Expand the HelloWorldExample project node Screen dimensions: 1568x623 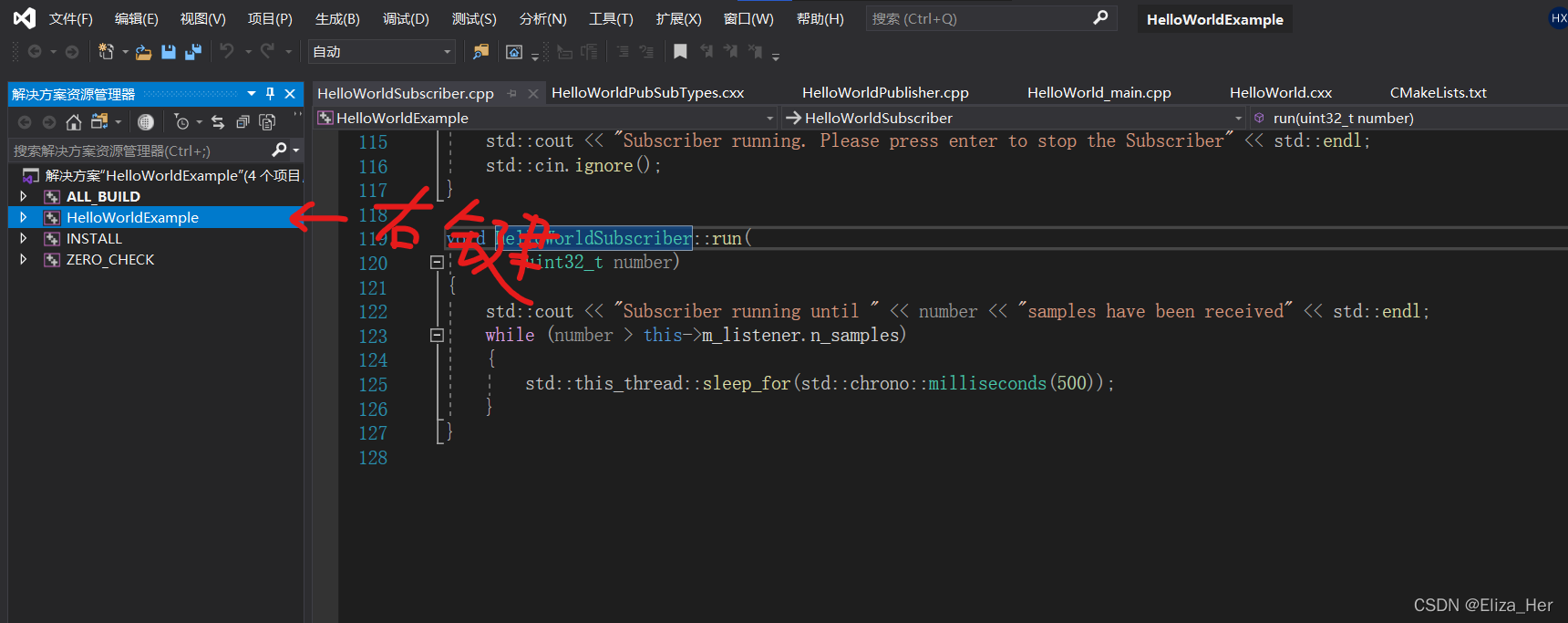(x=24, y=217)
